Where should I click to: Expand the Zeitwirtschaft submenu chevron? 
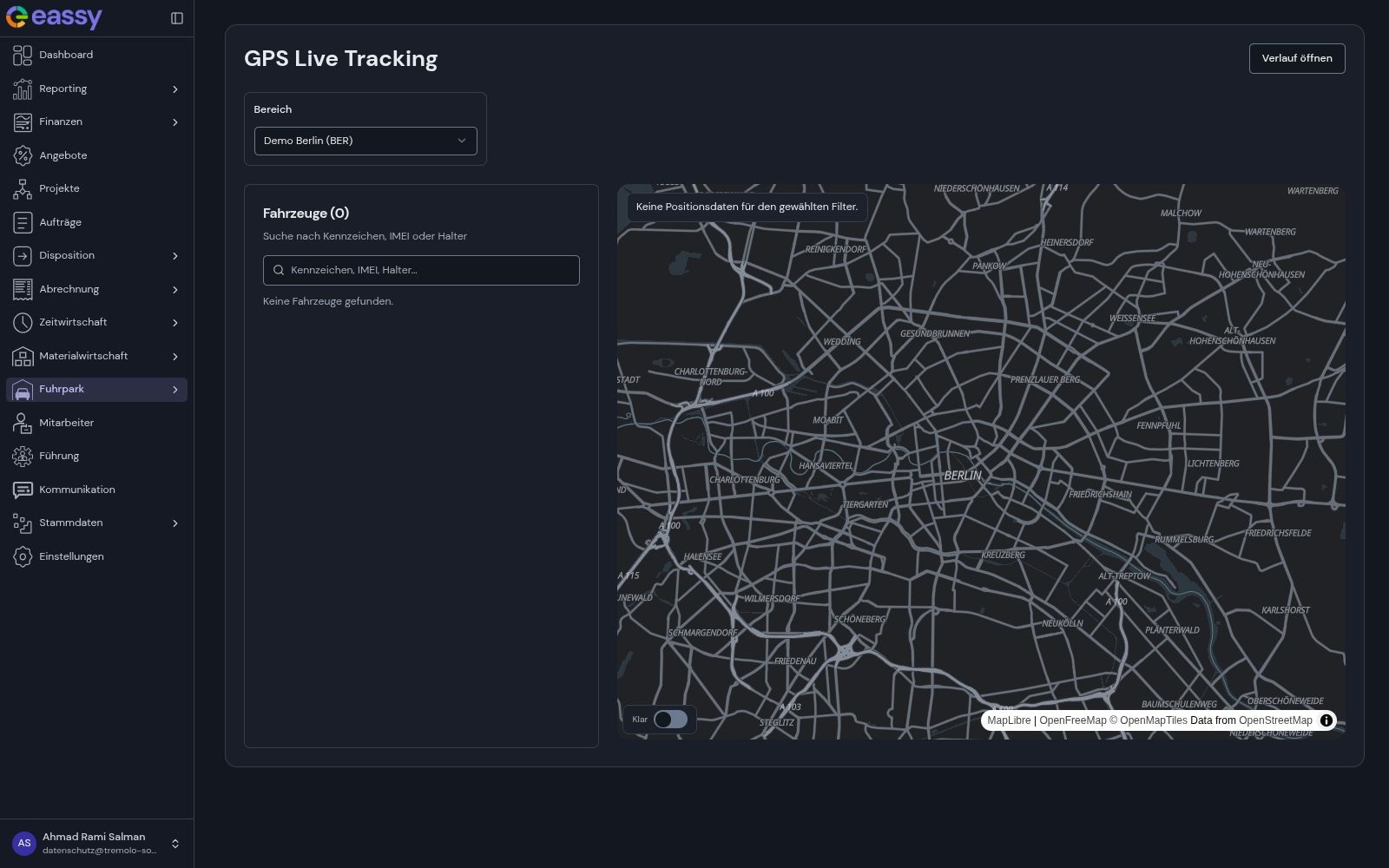[175, 323]
